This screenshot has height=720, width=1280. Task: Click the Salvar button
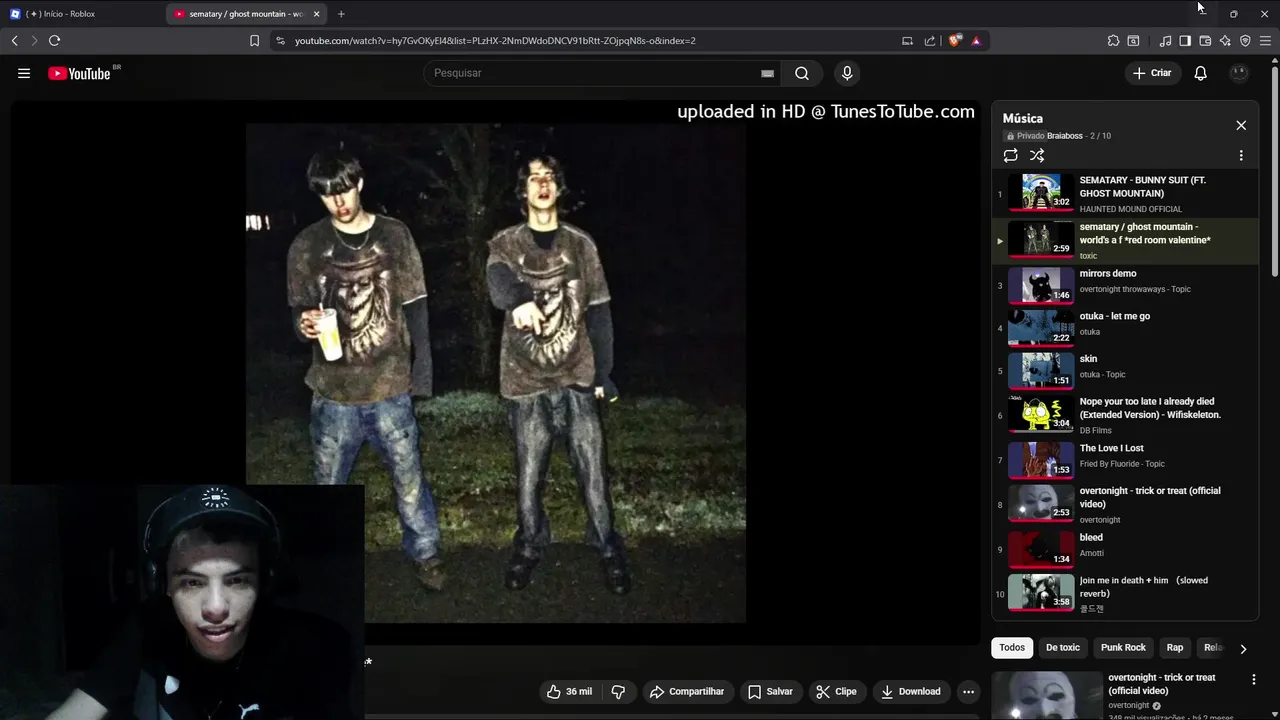coord(770,691)
